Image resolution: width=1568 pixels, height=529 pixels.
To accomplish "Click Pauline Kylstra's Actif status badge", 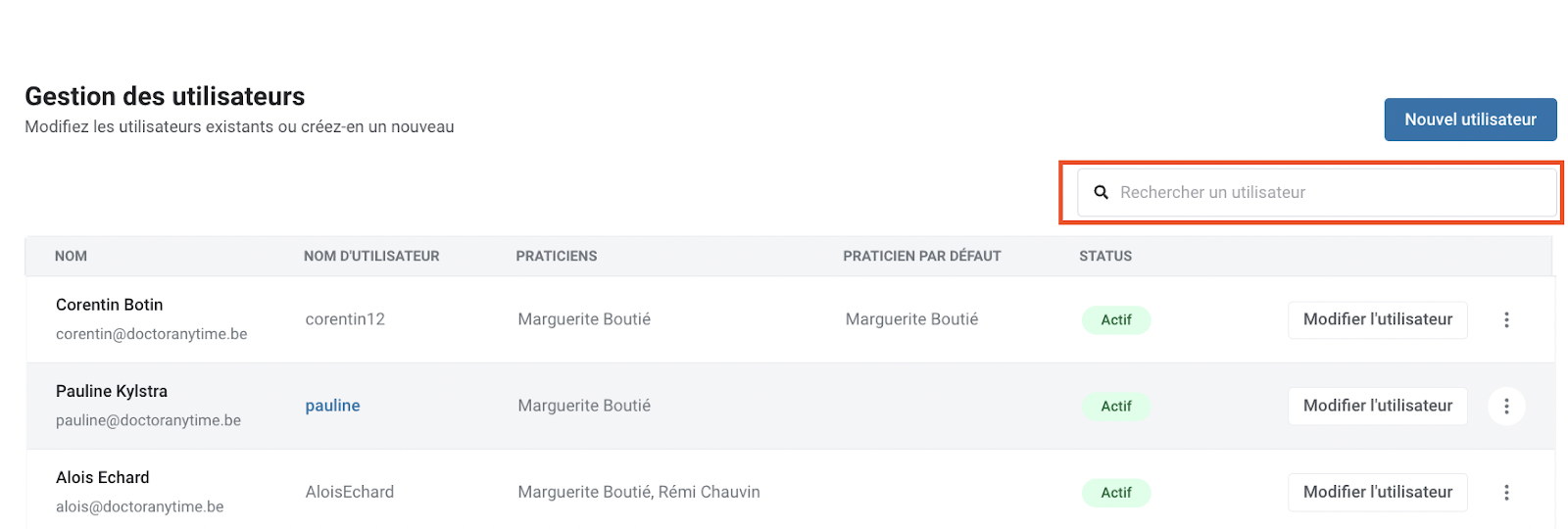I will [1116, 407].
